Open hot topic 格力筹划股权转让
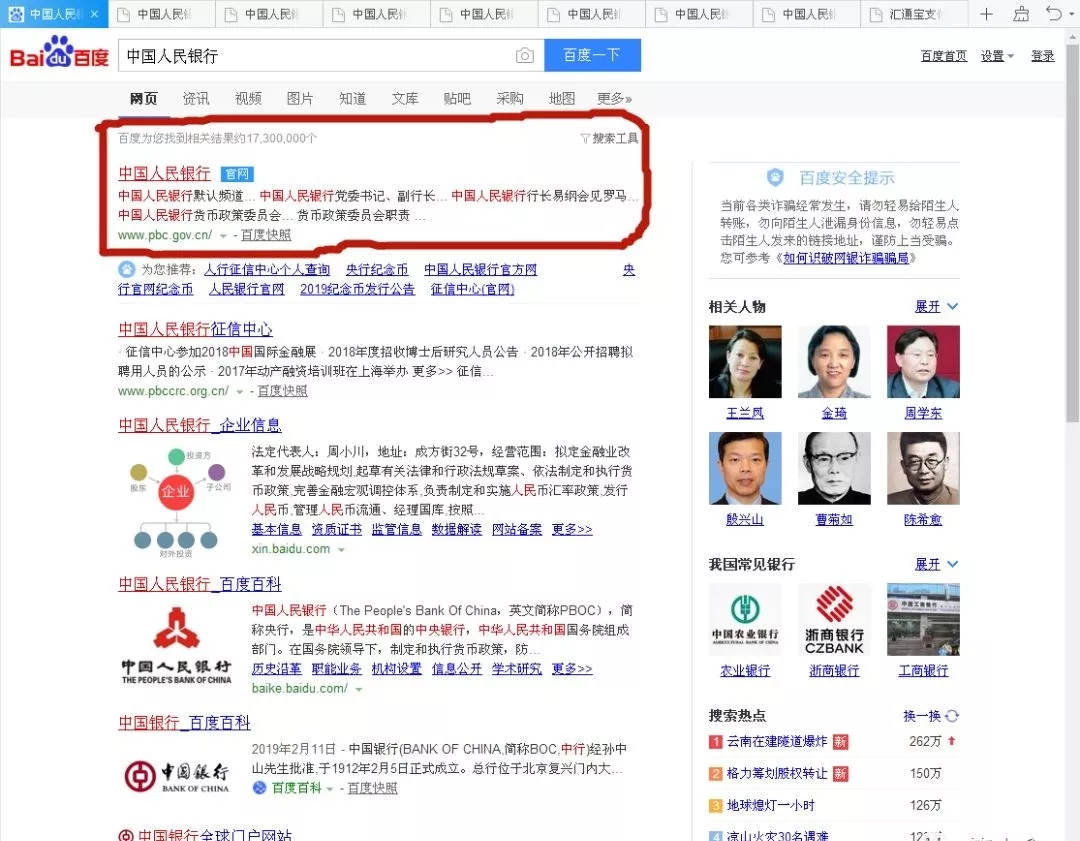Image resolution: width=1080 pixels, height=841 pixels. pyautogui.click(x=777, y=773)
